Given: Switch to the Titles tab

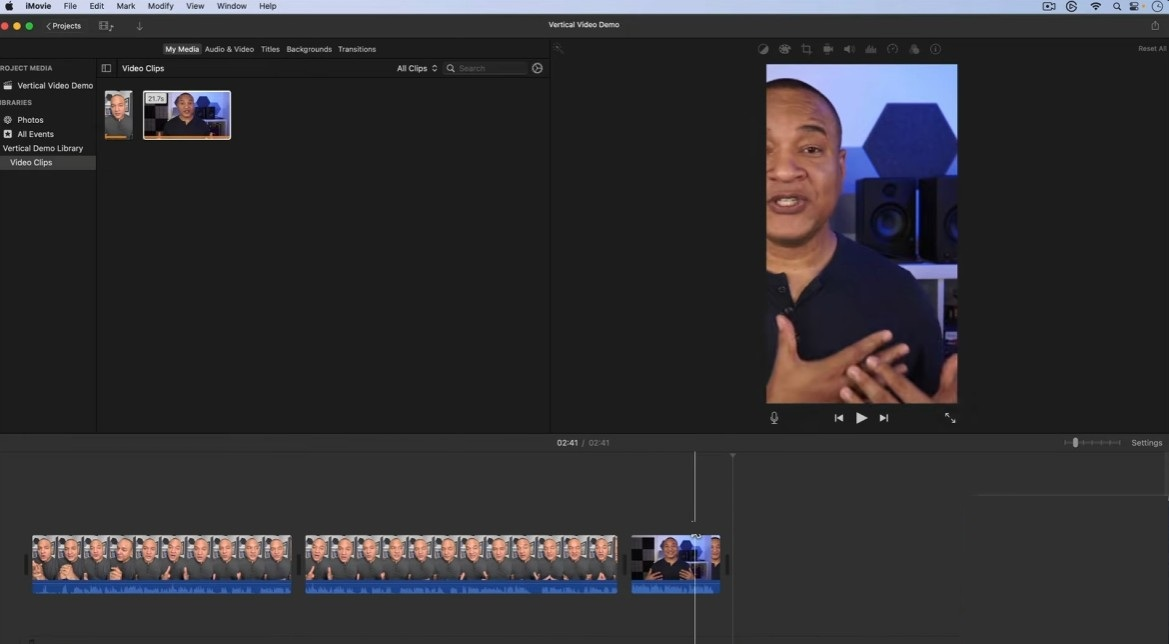Looking at the screenshot, I should 270,49.
